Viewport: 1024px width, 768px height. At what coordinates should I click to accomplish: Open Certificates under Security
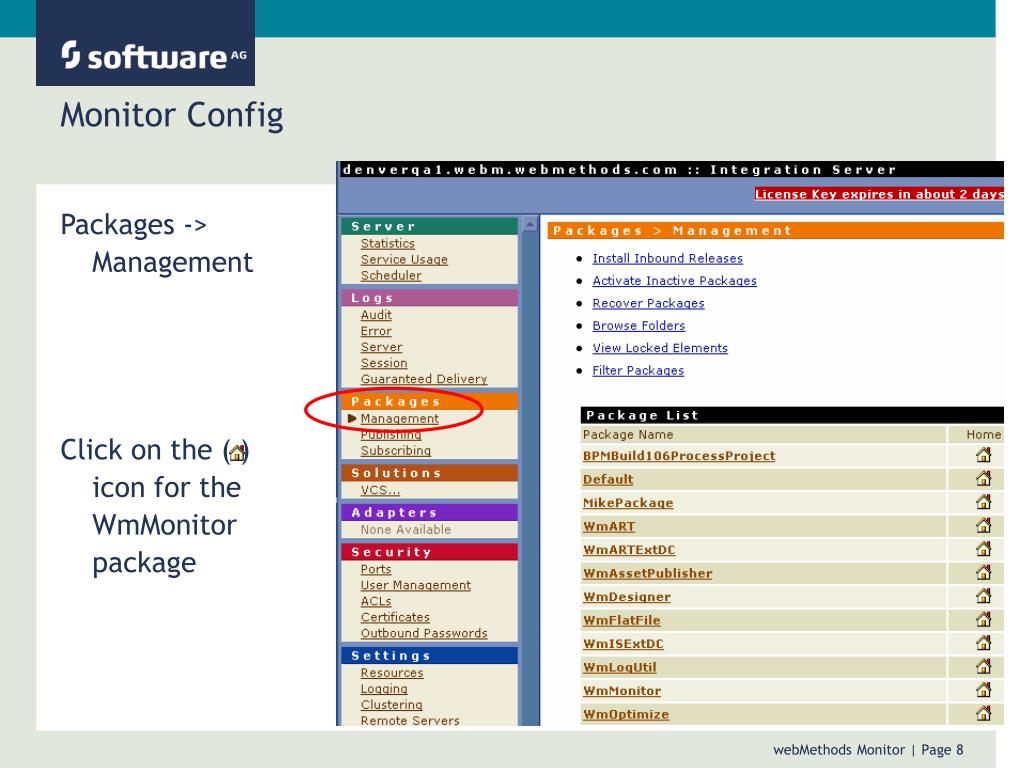395,617
